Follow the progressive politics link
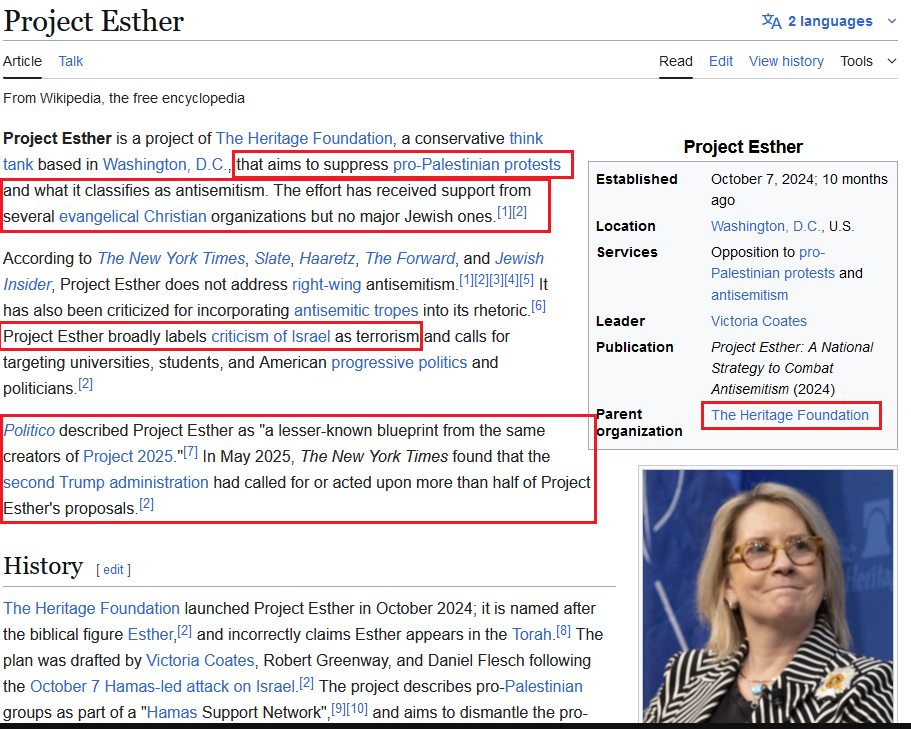 [399, 362]
